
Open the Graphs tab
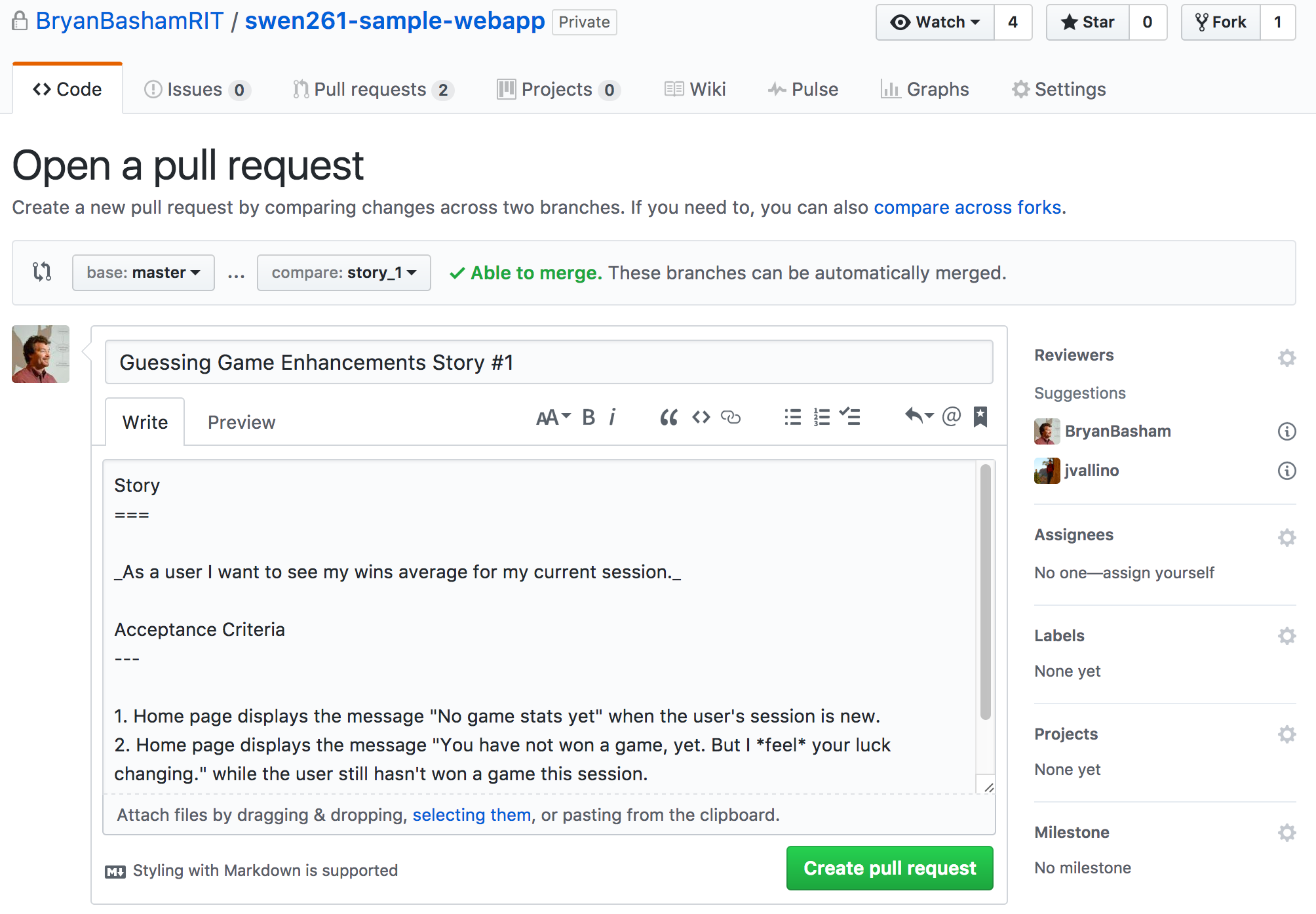coord(925,89)
